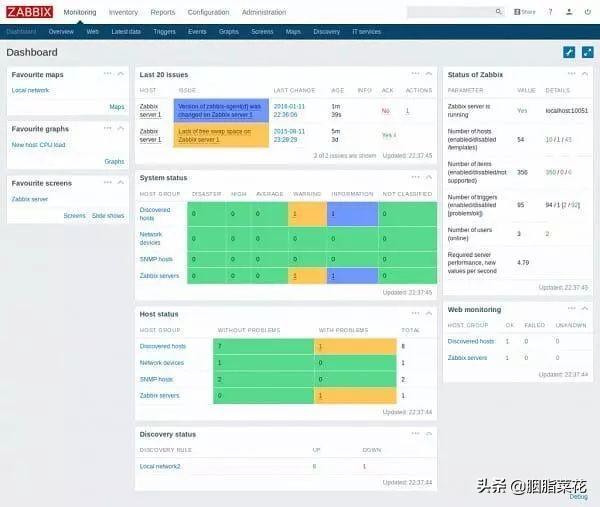Click the logout power icon
The height and width of the screenshot is (507, 600).
point(586,12)
